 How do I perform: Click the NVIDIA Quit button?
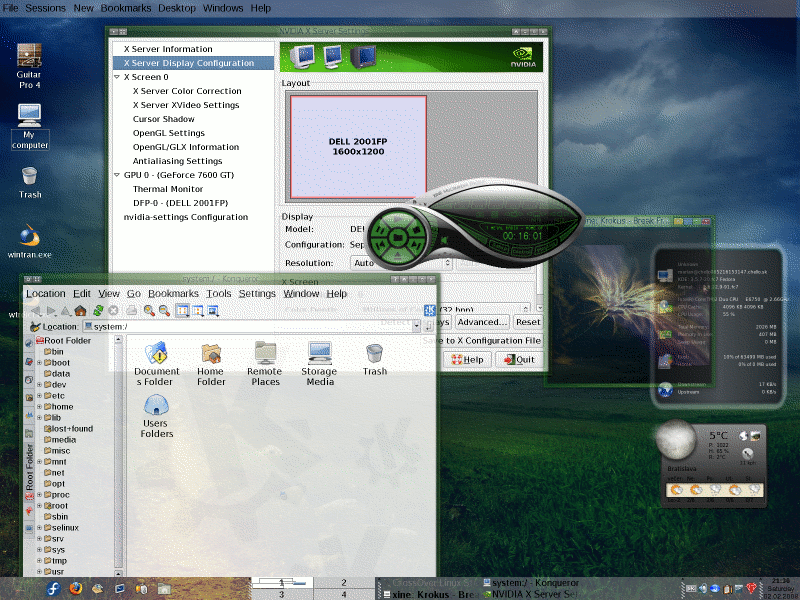(x=519, y=359)
